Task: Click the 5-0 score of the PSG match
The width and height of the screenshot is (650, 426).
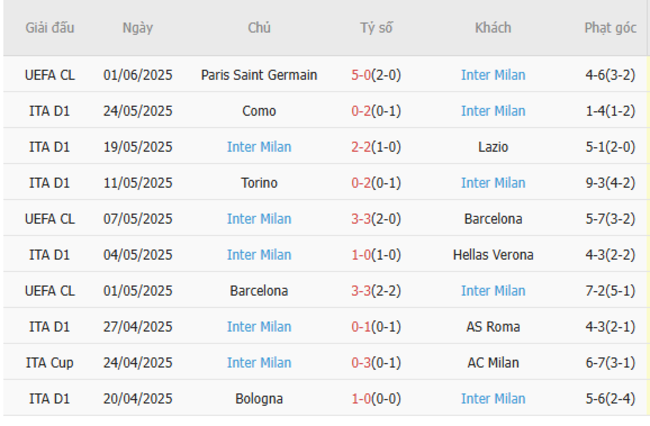Action: tap(362, 75)
